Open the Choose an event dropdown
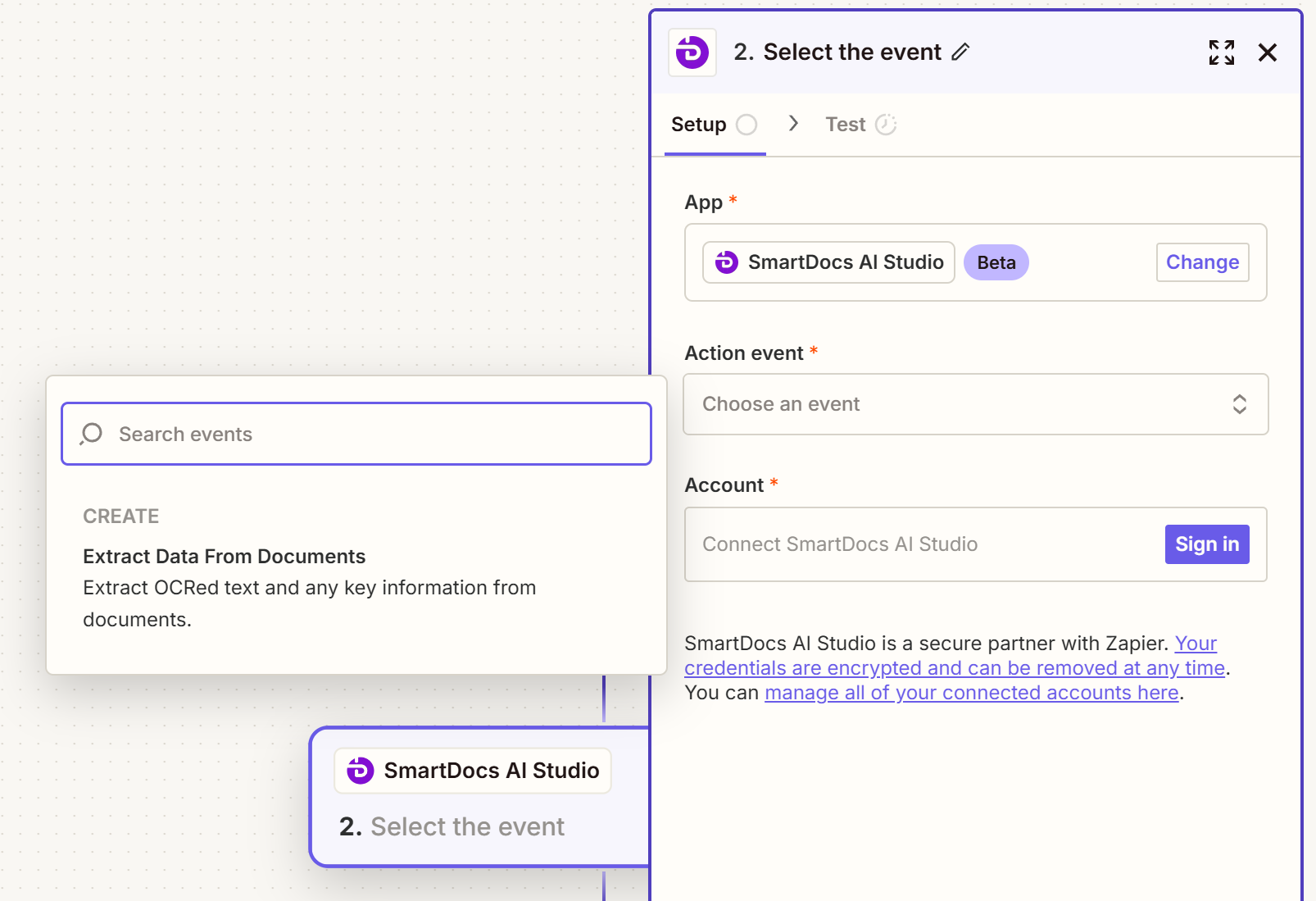1316x901 pixels. tap(976, 404)
